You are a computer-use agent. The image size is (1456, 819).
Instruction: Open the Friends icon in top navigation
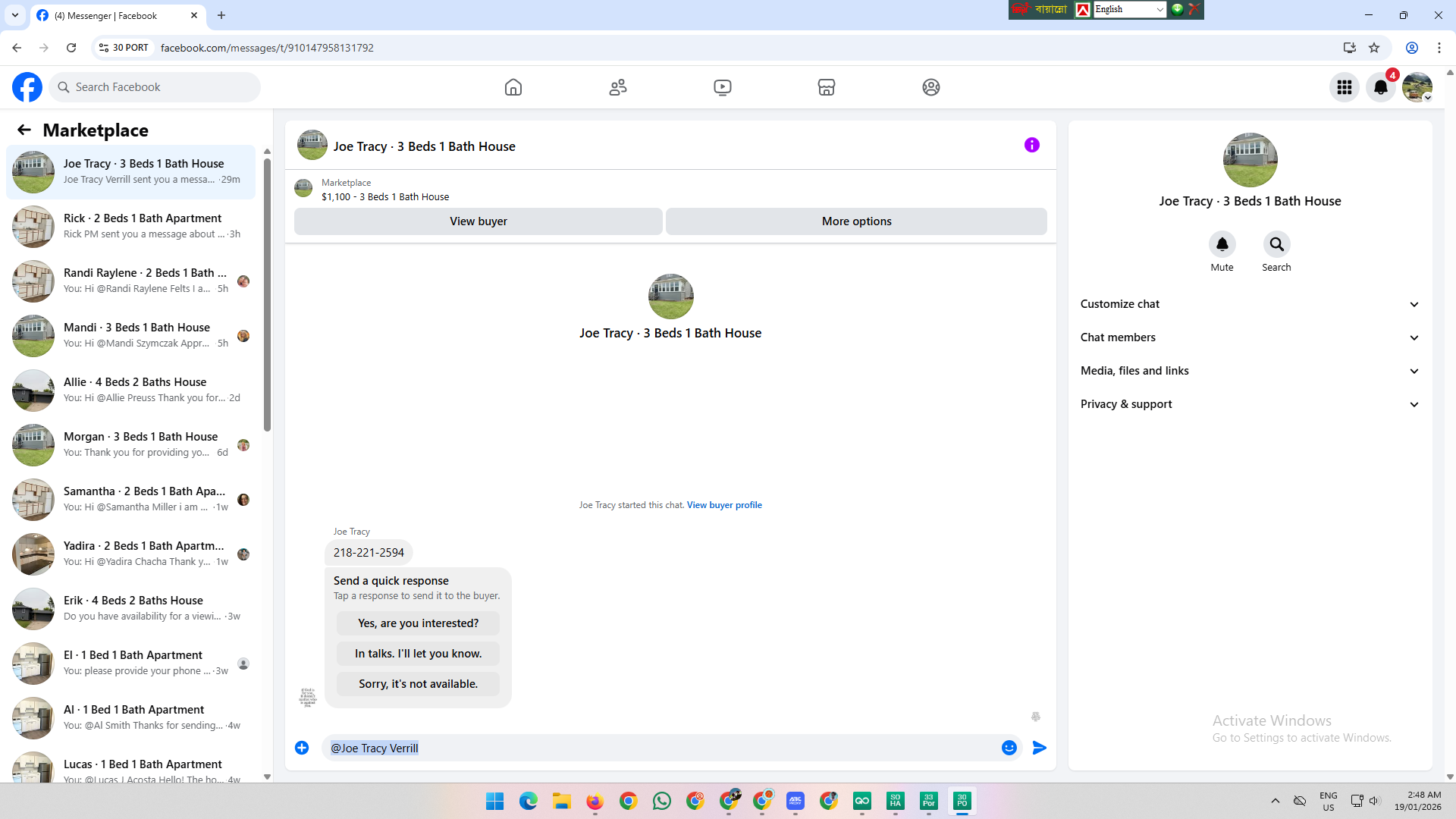[x=618, y=87]
